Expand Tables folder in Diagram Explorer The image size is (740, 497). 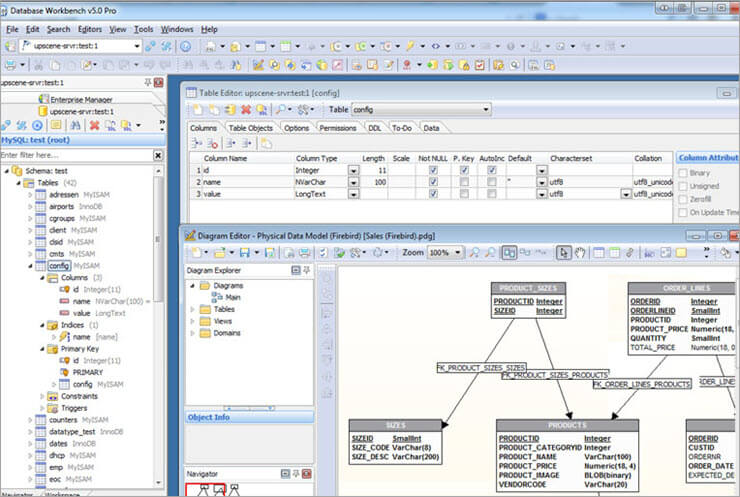pyautogui.click(x=192, y=310)
